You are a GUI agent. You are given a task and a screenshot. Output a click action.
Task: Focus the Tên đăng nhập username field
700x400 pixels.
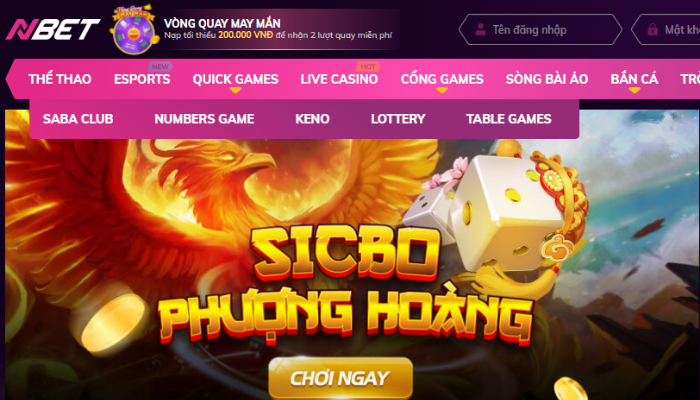pyautogui.click(x=541, y=29)
